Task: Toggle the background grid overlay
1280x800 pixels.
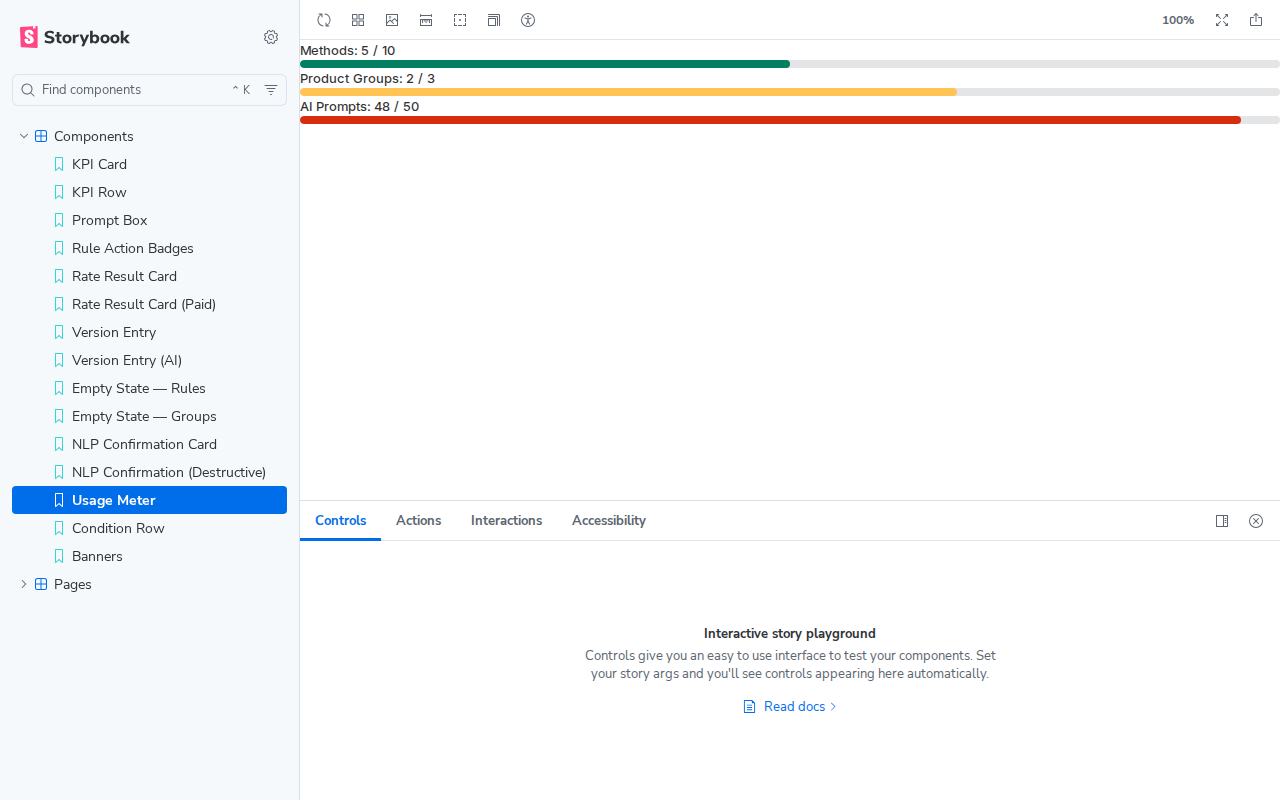Action: [x=358, y=20]
